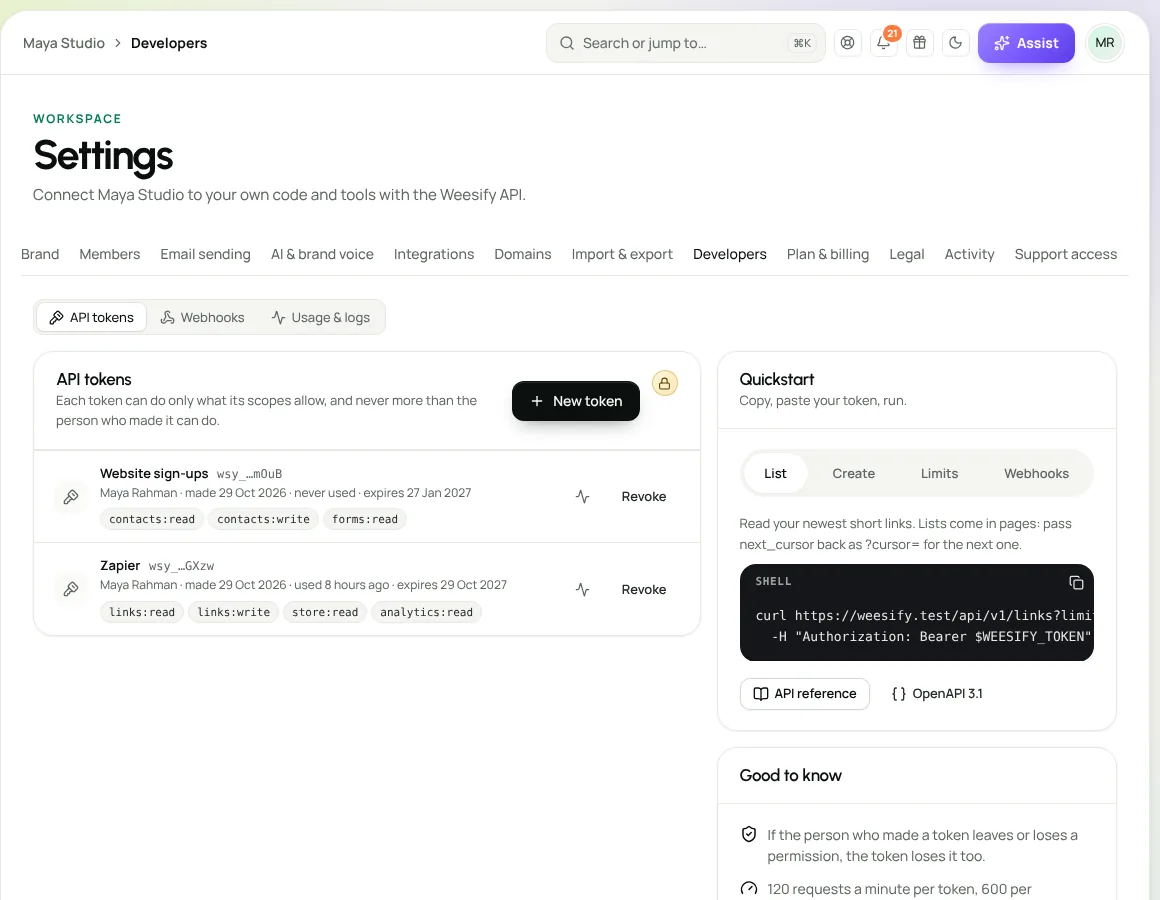The height and width of the screenshot is (900, 1160).
Task: Copy the shell code snippet
Action: (1076, 583)
